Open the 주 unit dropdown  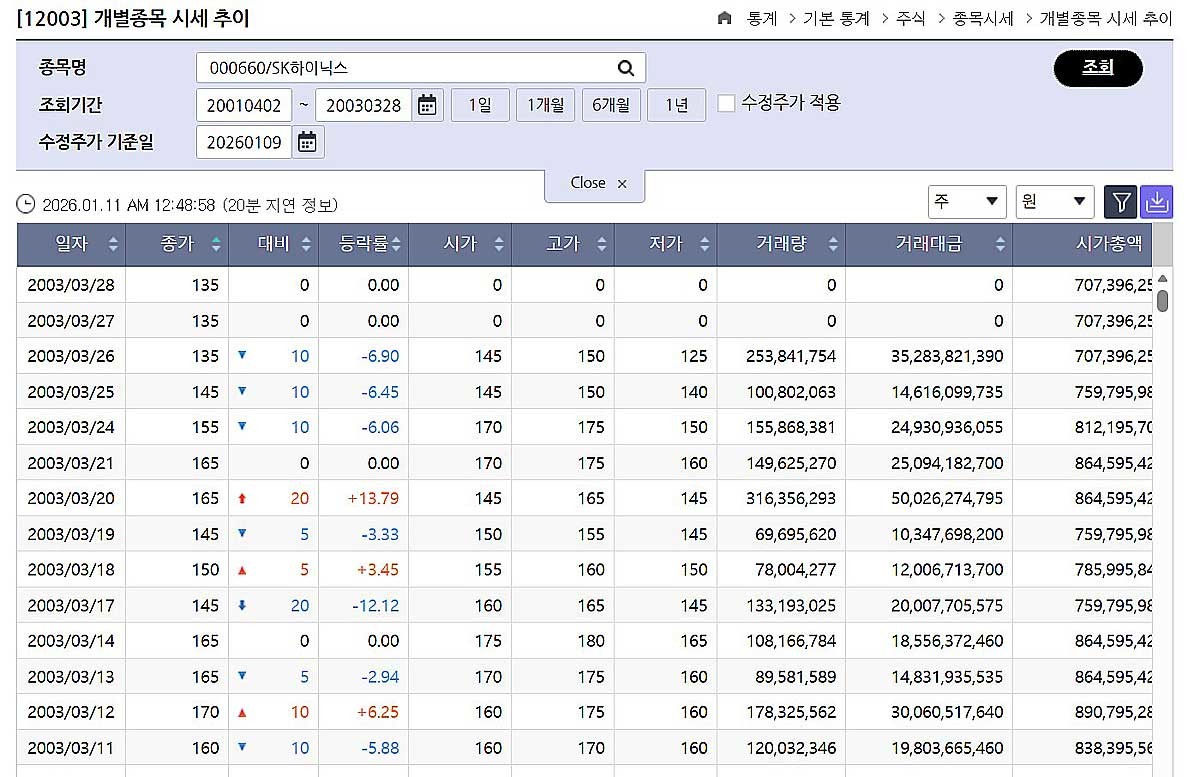(967, 202)
